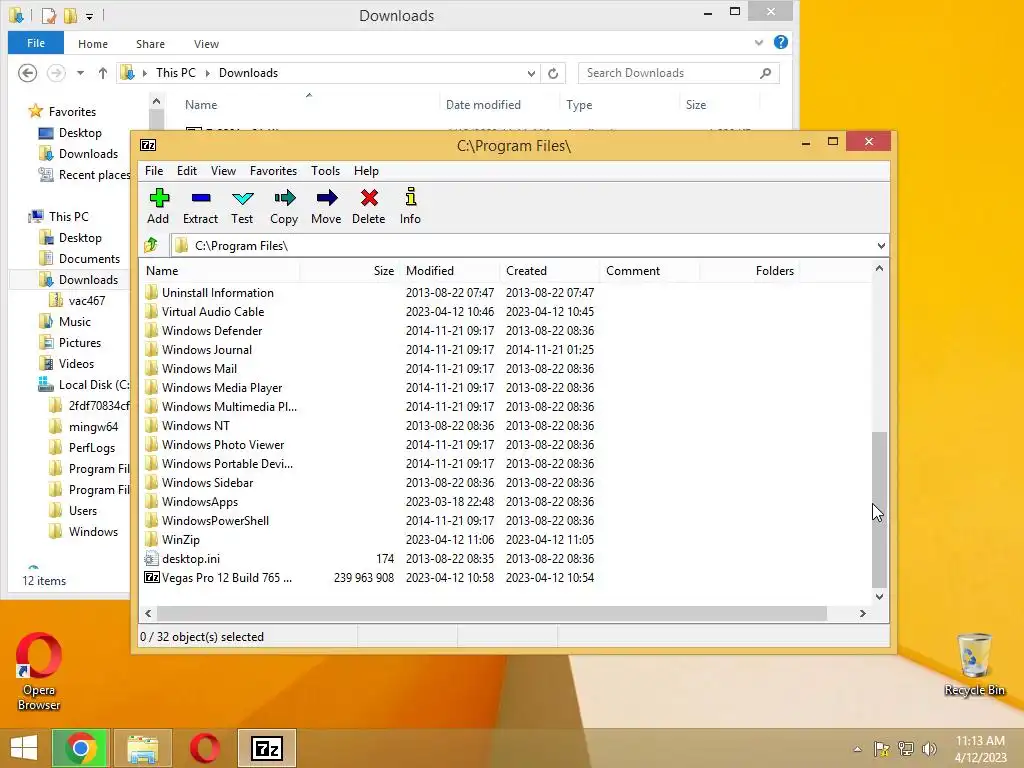This screenshot has width=1024, height=768.
Task: Launch Chrome from the taskbar
Action: click(81, 748)
